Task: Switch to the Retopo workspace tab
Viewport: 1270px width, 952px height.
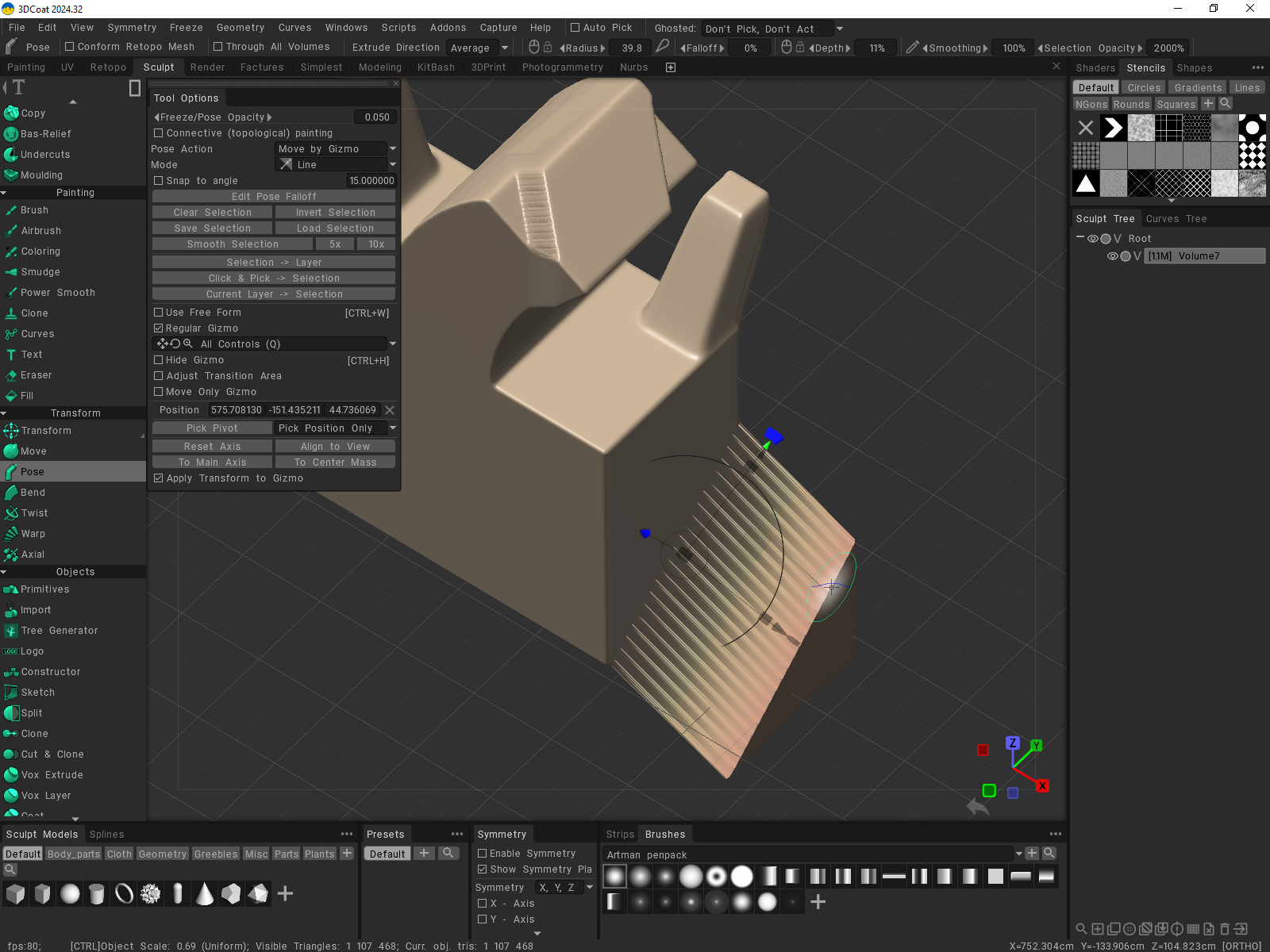Action: [x=108, y=67]
